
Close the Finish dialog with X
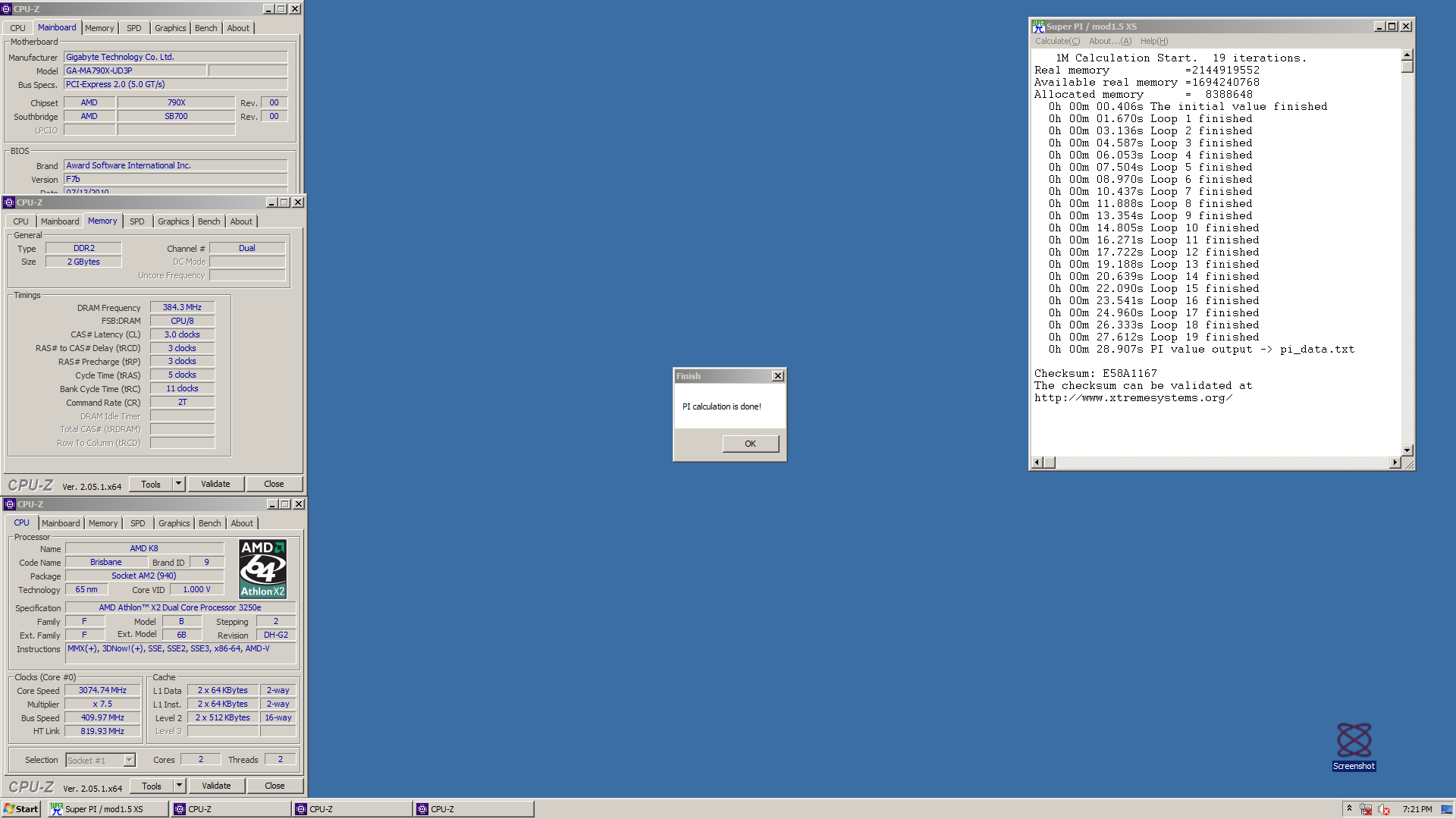(777, 376)
